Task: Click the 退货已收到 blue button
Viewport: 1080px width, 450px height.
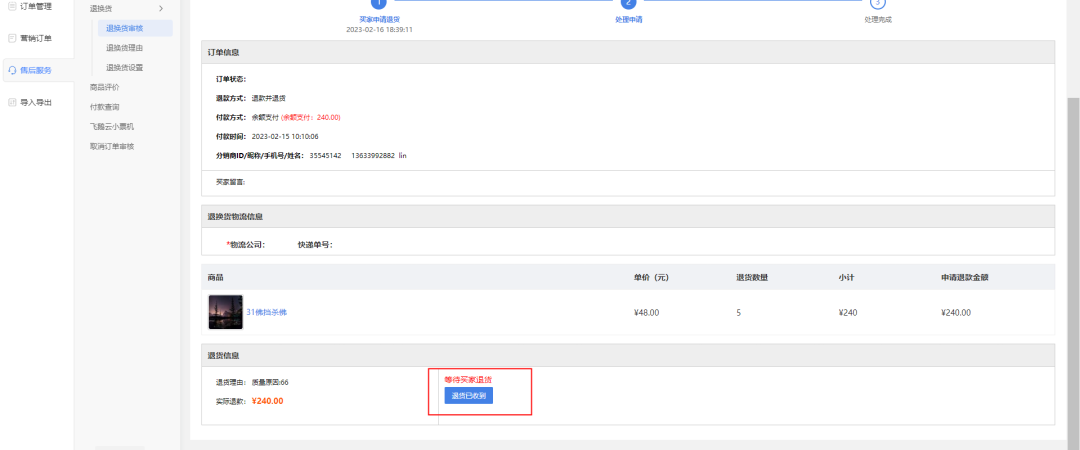Action: [468, 396]
